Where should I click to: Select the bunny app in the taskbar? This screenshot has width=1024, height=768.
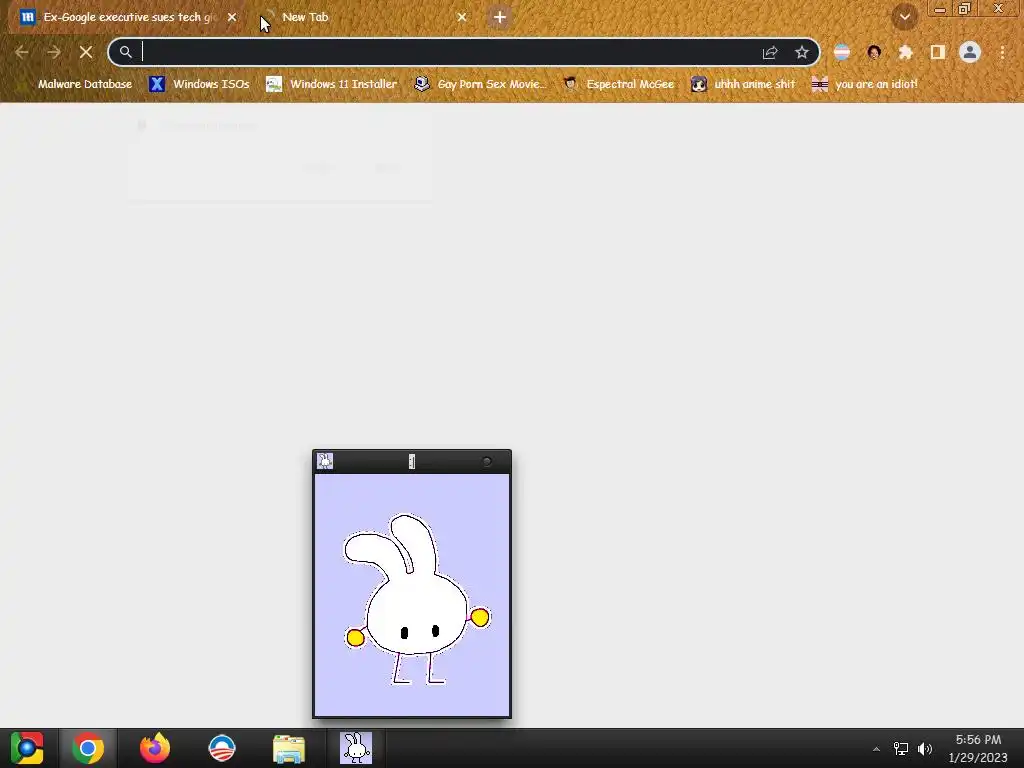(356, 748)
